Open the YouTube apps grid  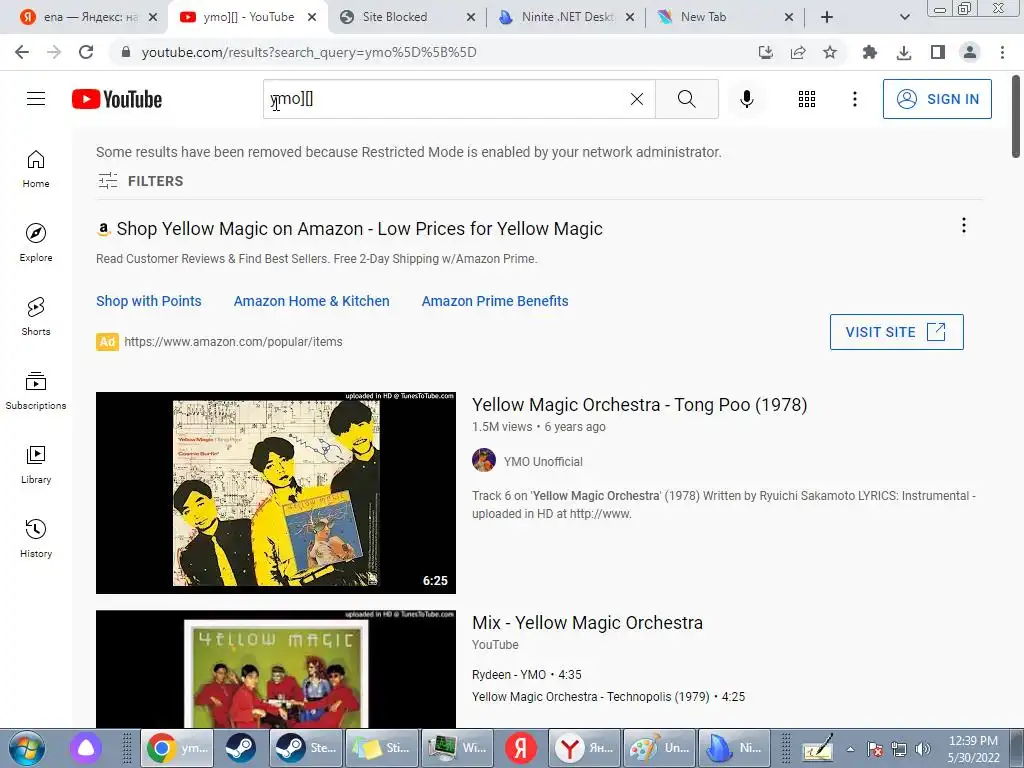pos(807,99)
